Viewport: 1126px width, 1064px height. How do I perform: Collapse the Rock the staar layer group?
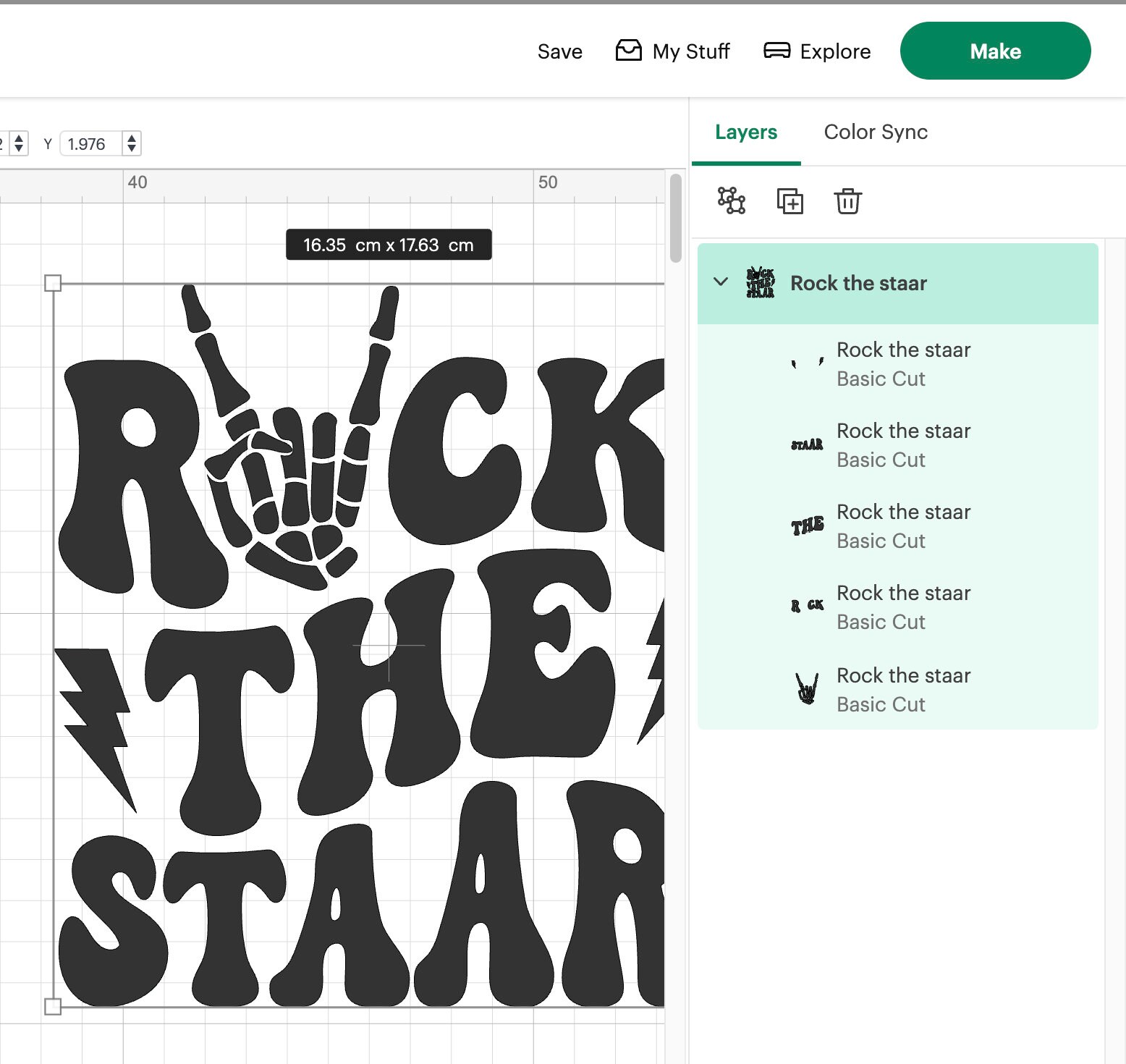pos(721,283)
